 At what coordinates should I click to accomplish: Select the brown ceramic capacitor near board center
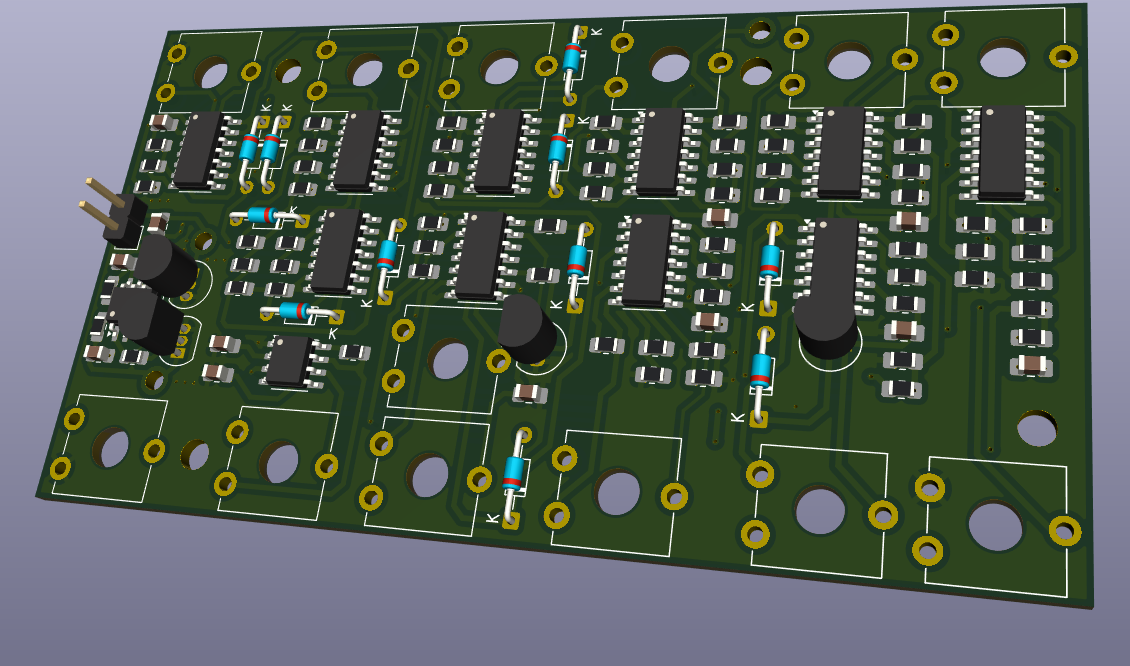pos(530,395)
